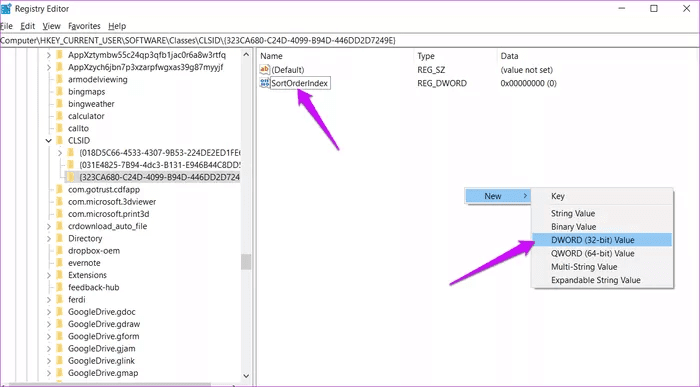Click the {323CA680-C24D key folder icon
Screen dimensions: 700x387
[71, 177]
